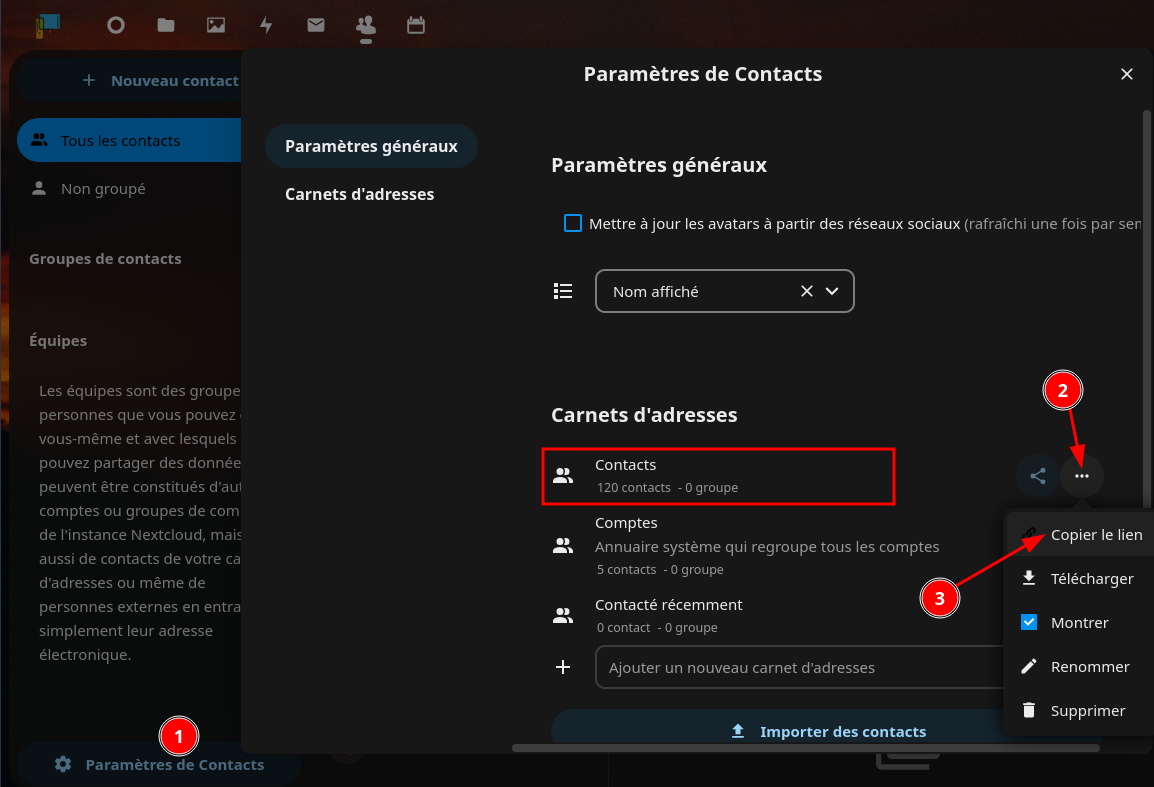Click the Nouveau contact button

pos(160,80)
